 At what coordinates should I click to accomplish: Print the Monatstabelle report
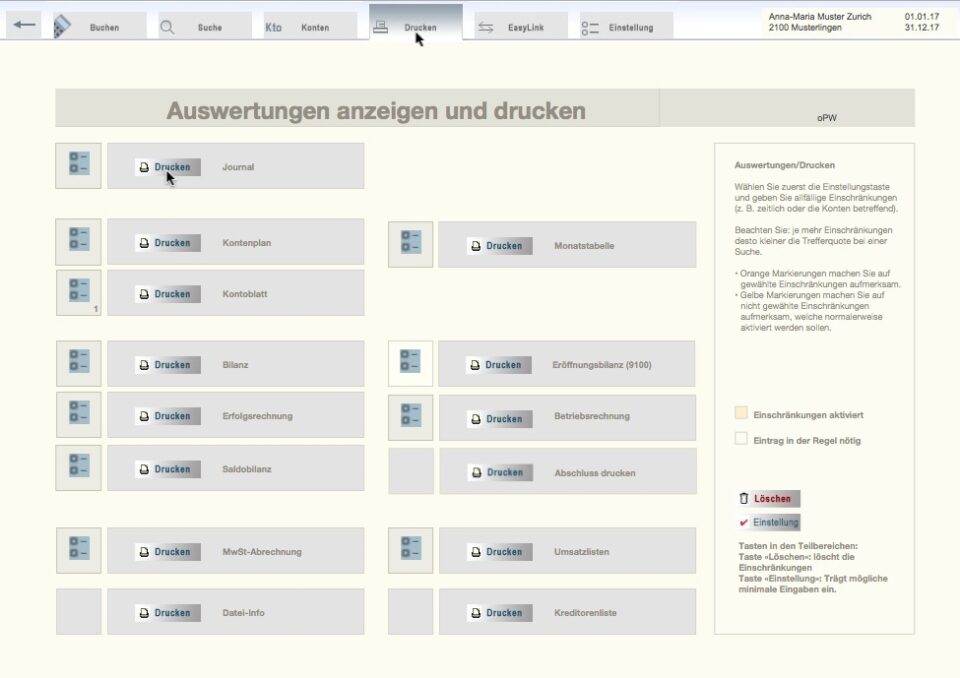[x=500, y=246]
